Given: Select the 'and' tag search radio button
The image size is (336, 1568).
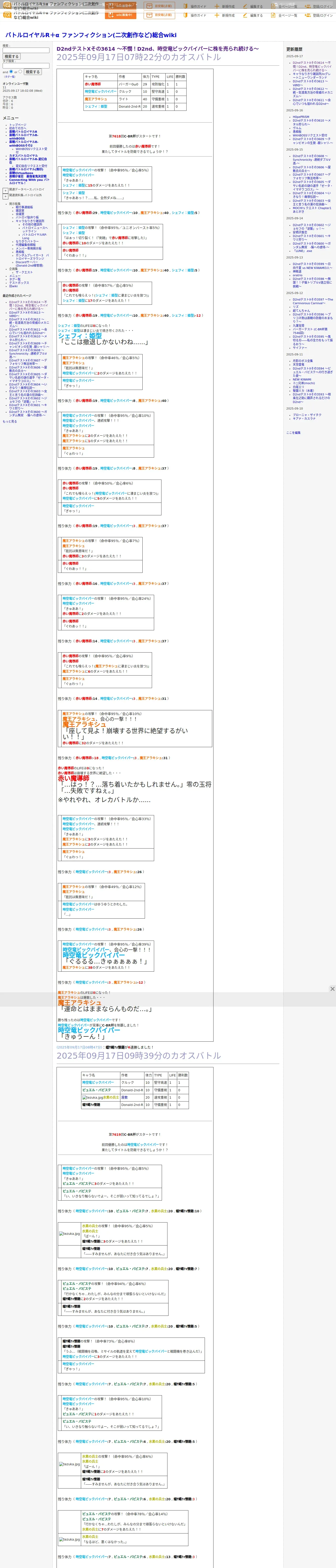Looking at the screenshot, I should (x=11, y=71).
